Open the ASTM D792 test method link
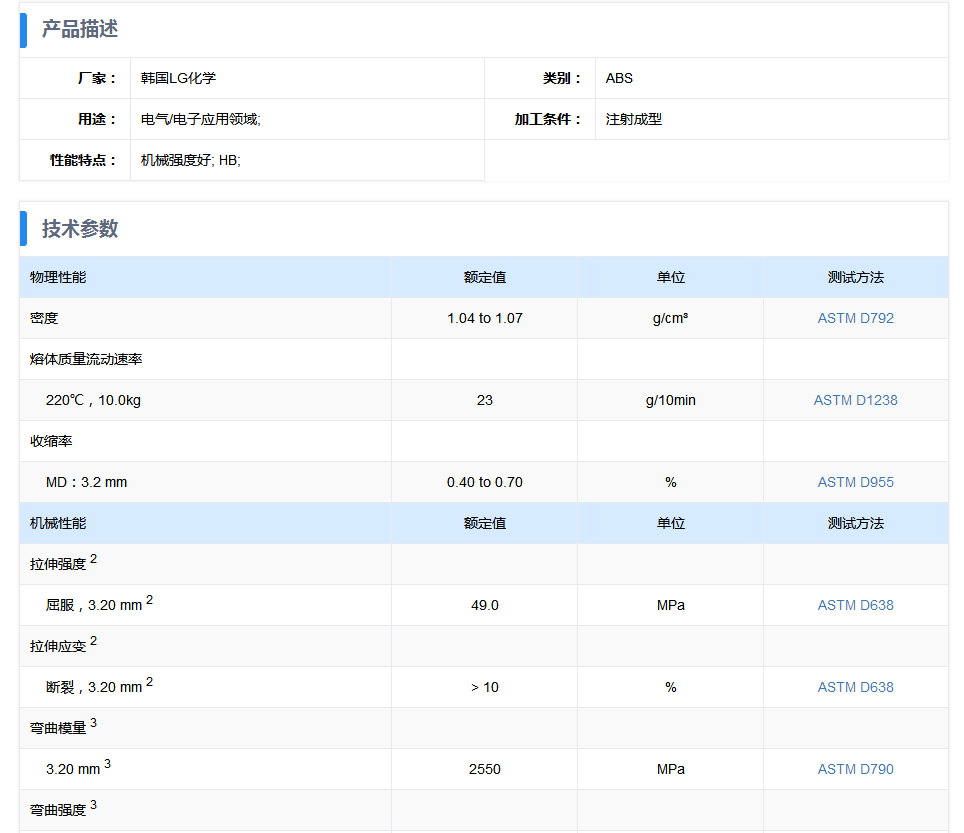Image resolution: width=964 pixels, height=833 pixels. [855, 318]
